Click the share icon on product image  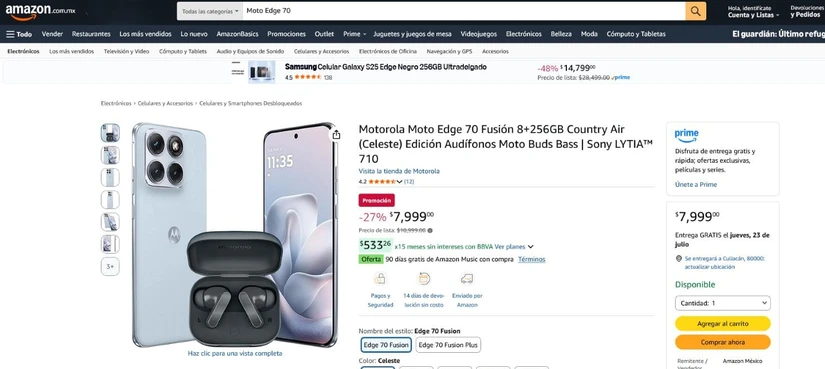point(336,135)
